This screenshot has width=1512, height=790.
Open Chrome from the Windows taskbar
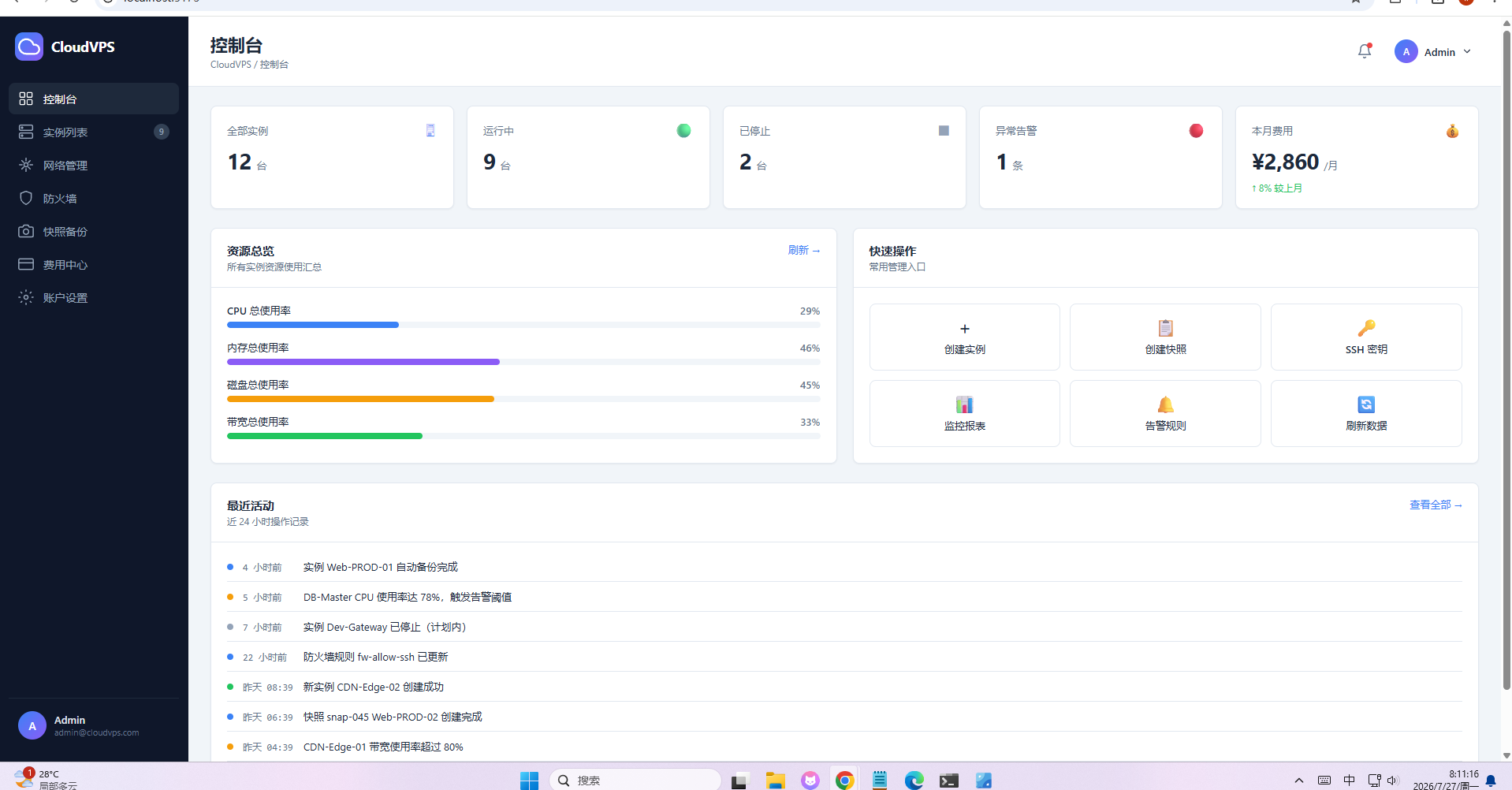click(844, 780)
